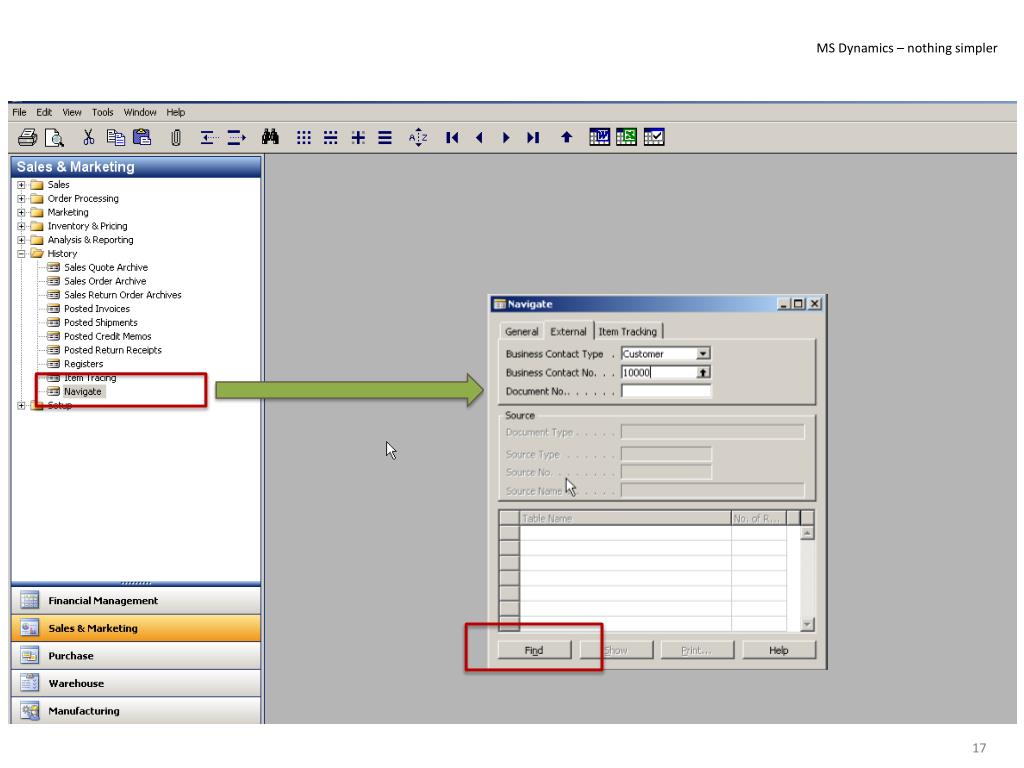Click the Document No. input field
Image resolution: width=1024 pixels, height=768 pixels.
point(666,391)
